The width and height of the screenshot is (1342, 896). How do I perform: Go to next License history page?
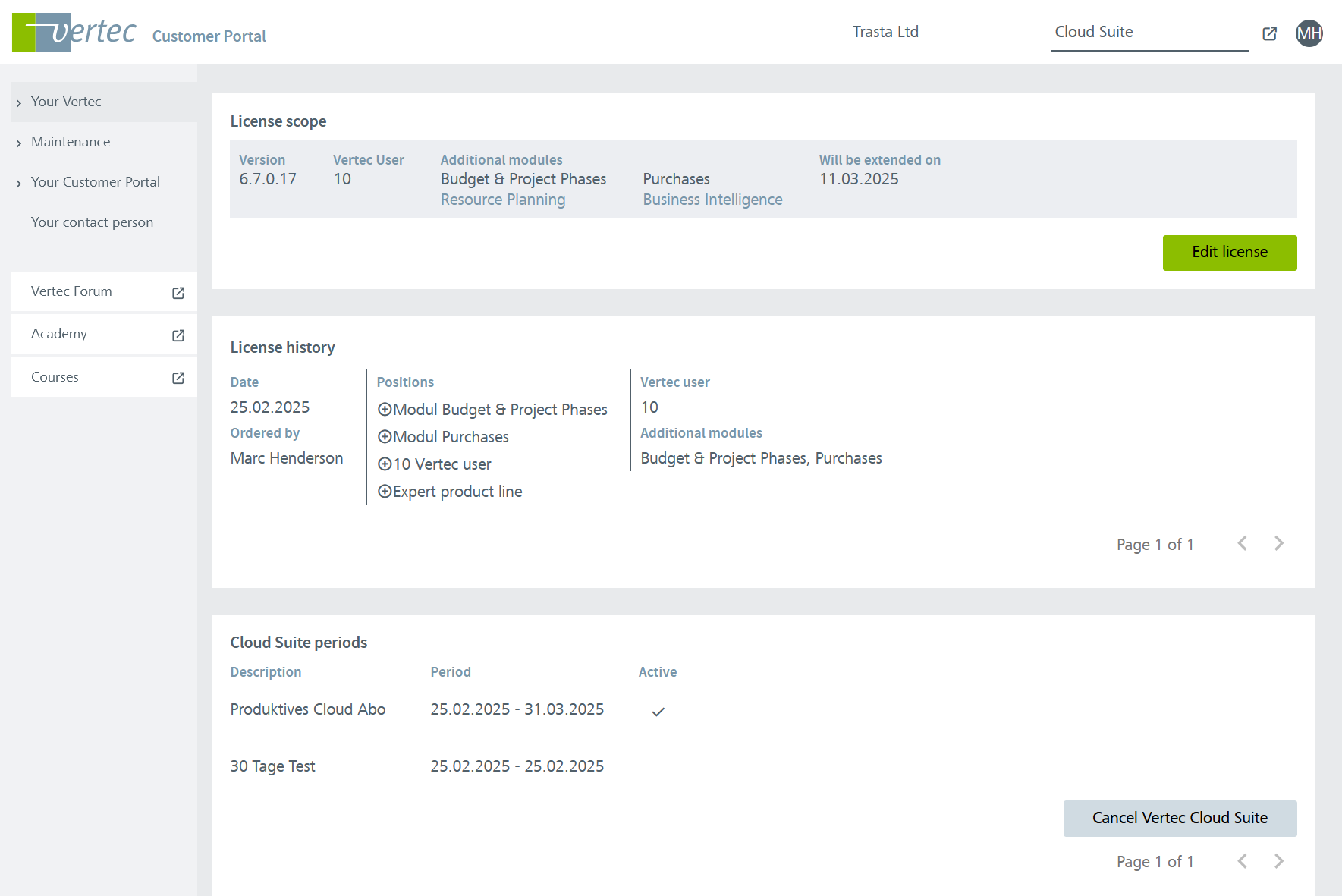tap(1278, 543)
